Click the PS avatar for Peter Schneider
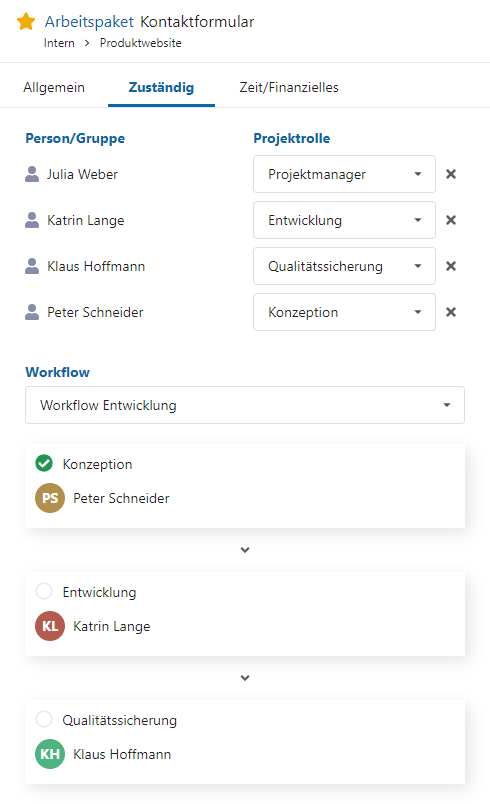 click(50, 498)
